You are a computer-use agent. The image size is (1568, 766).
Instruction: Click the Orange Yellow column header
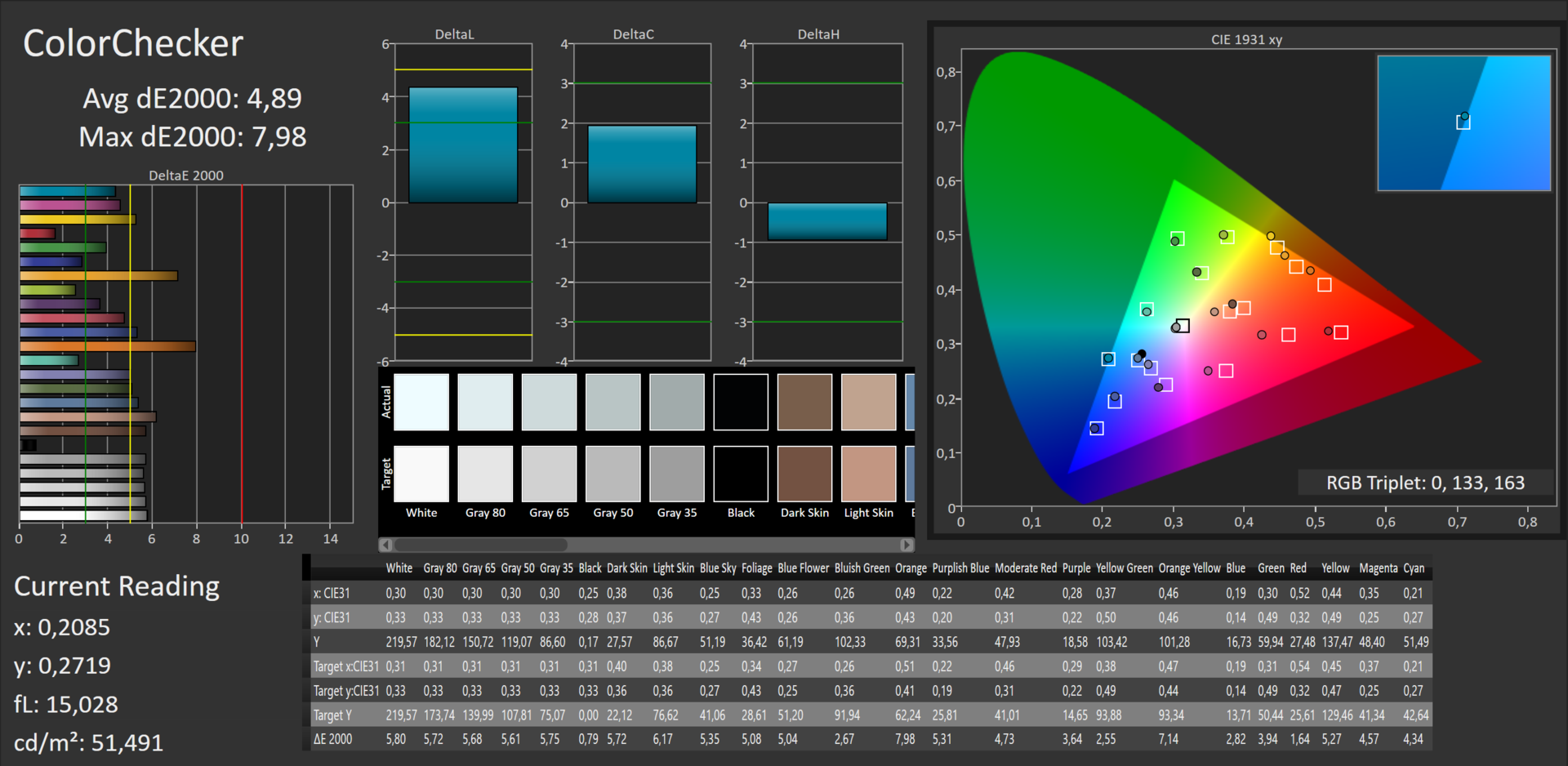(x=1190, y=568)
